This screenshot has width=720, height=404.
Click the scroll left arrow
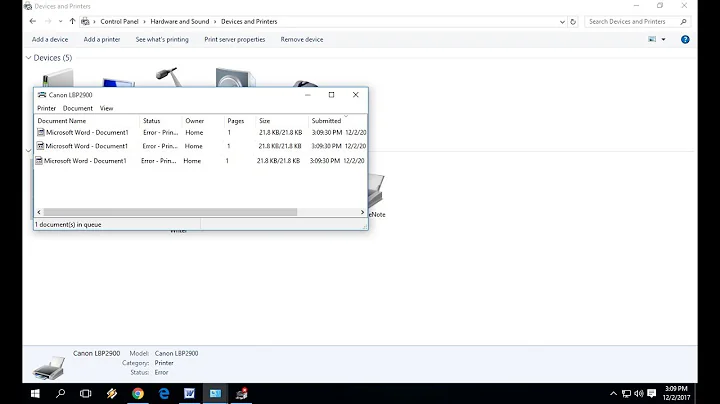(39, 212)
